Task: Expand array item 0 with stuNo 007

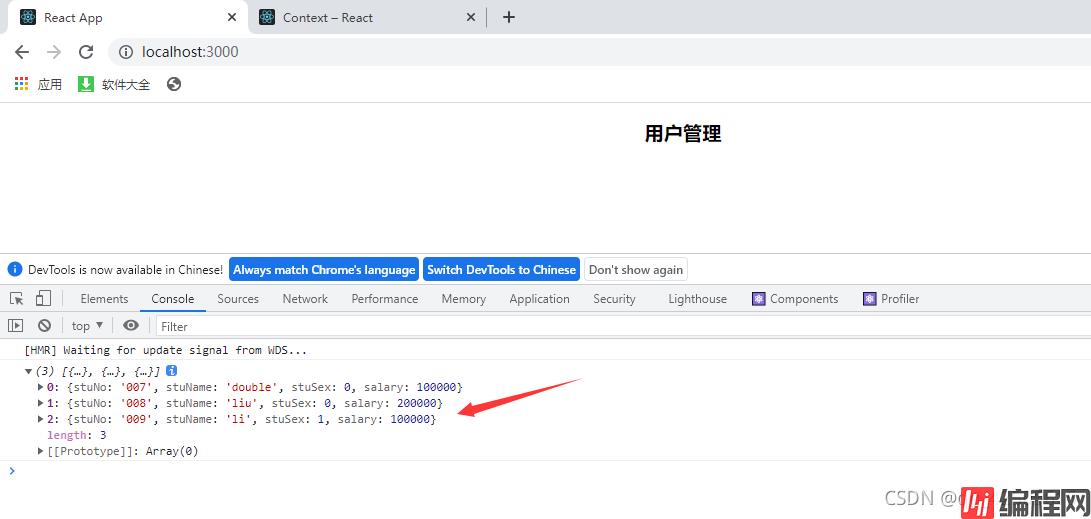Action: point(41,387)
